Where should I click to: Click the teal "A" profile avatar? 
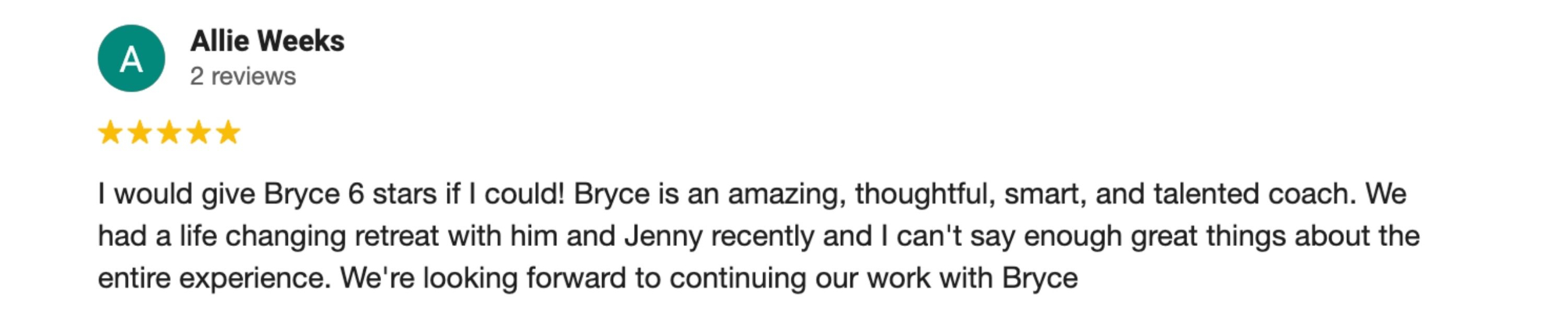pyautogui.click(x=131, y=59)
